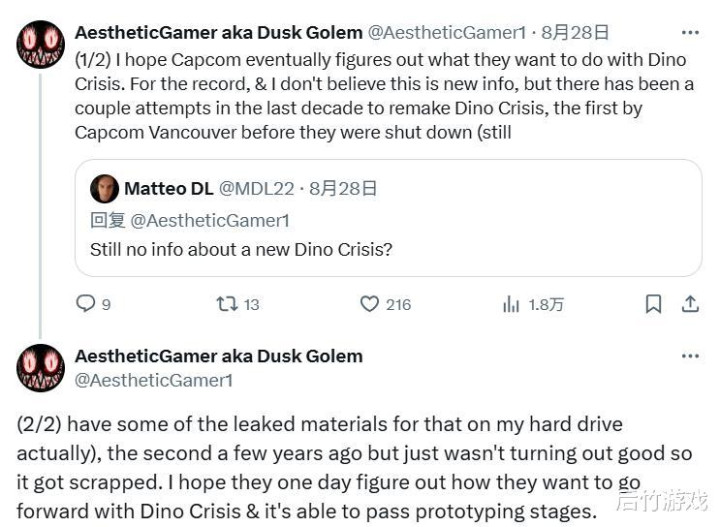Click the second tweet's AestheticGamer avatar
The height and width of the screenshot is (527, 720).
coord(41,367)
